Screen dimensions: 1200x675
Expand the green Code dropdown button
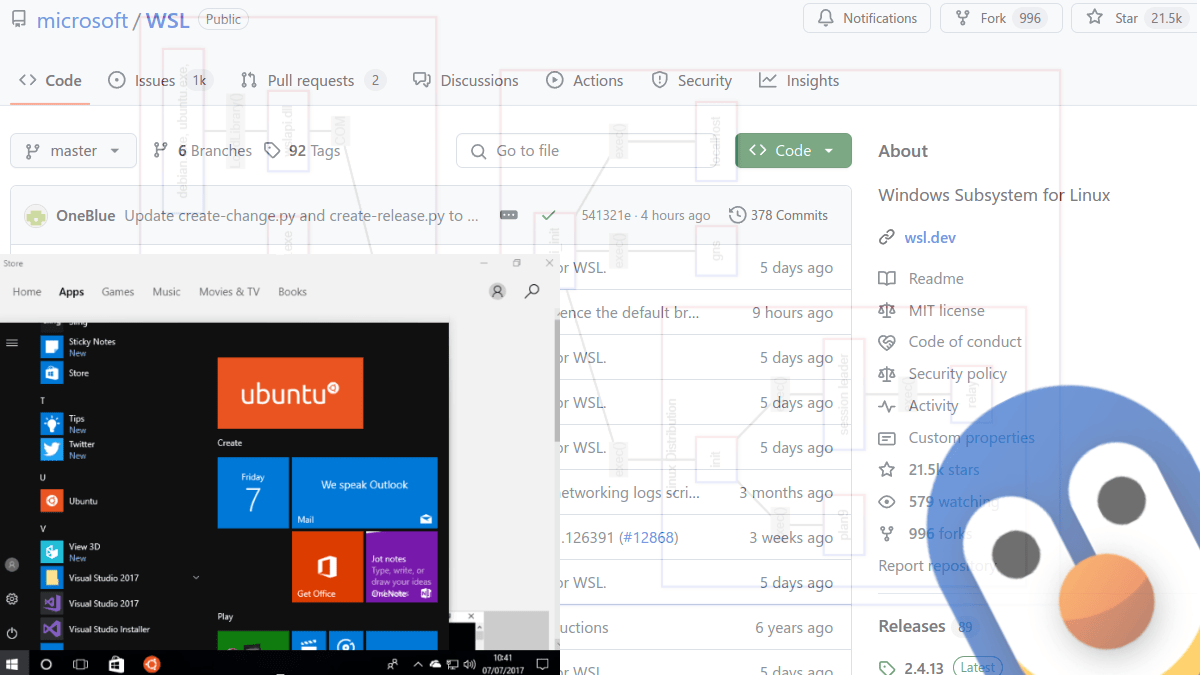click(x=793, y=151)
